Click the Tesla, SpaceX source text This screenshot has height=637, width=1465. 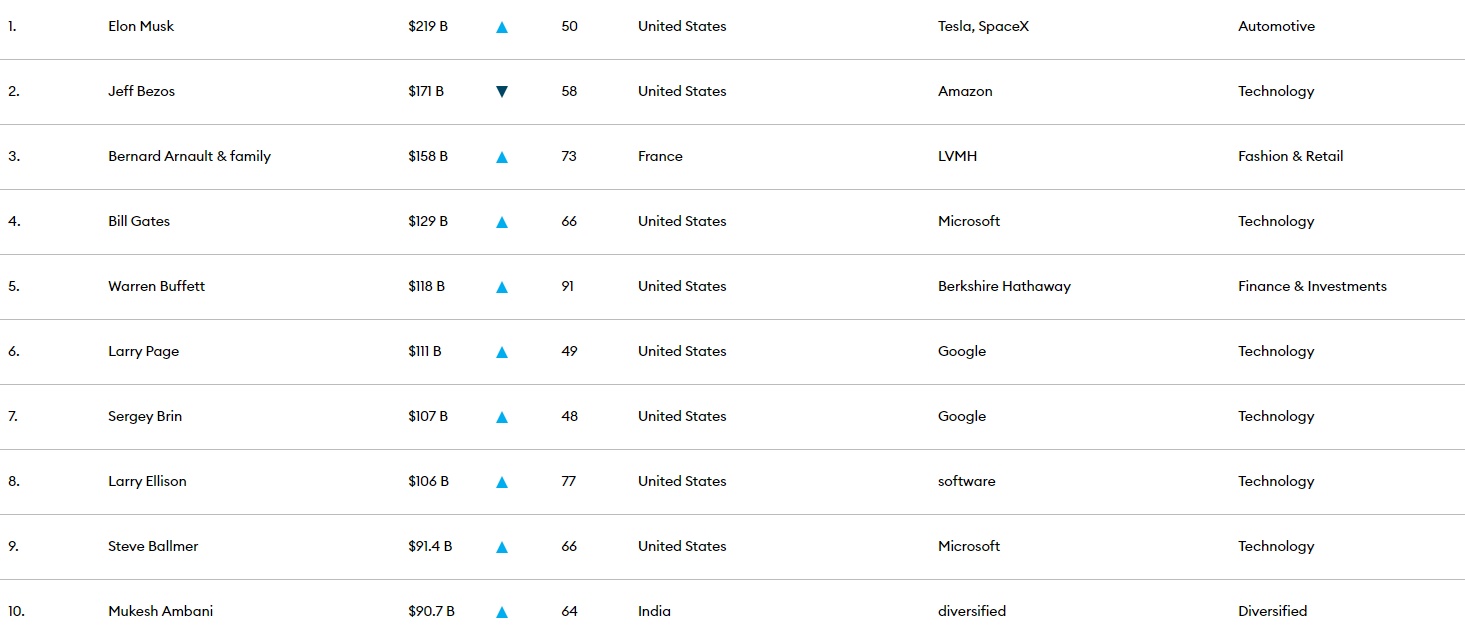983,26
